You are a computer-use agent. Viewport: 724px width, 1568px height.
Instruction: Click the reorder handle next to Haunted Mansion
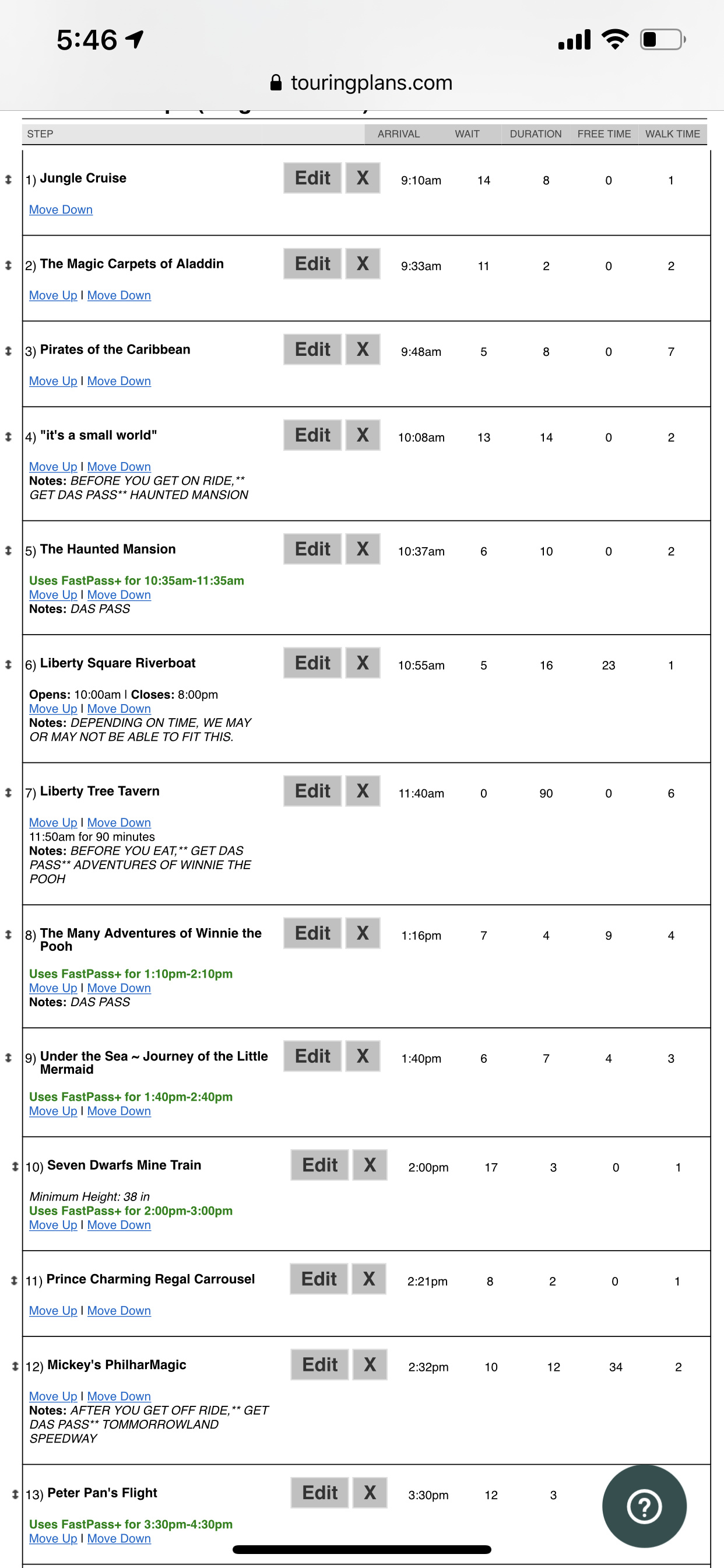(x=9, y=550)
